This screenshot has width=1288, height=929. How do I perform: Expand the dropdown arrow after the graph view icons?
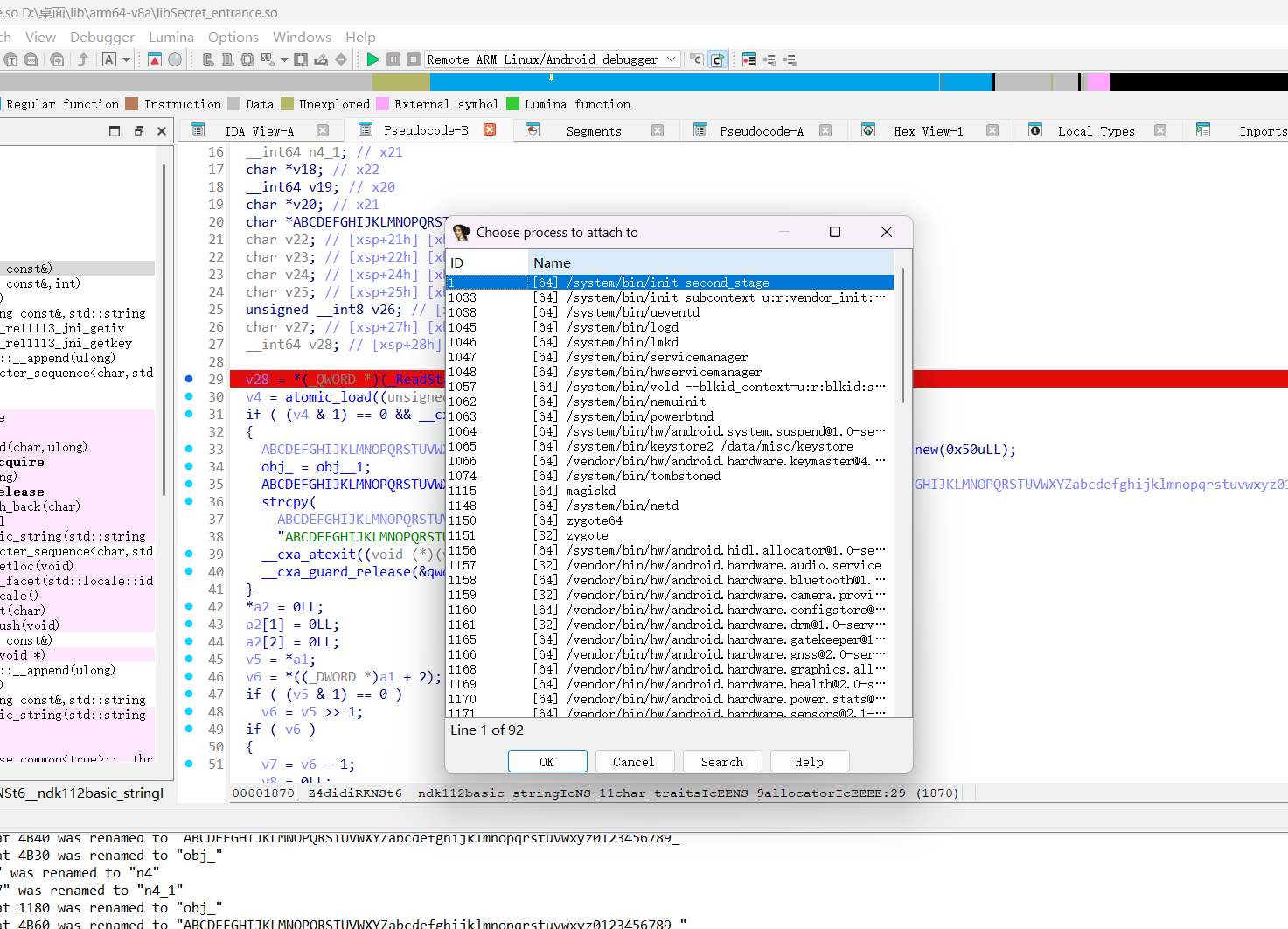tap(284, 59)
